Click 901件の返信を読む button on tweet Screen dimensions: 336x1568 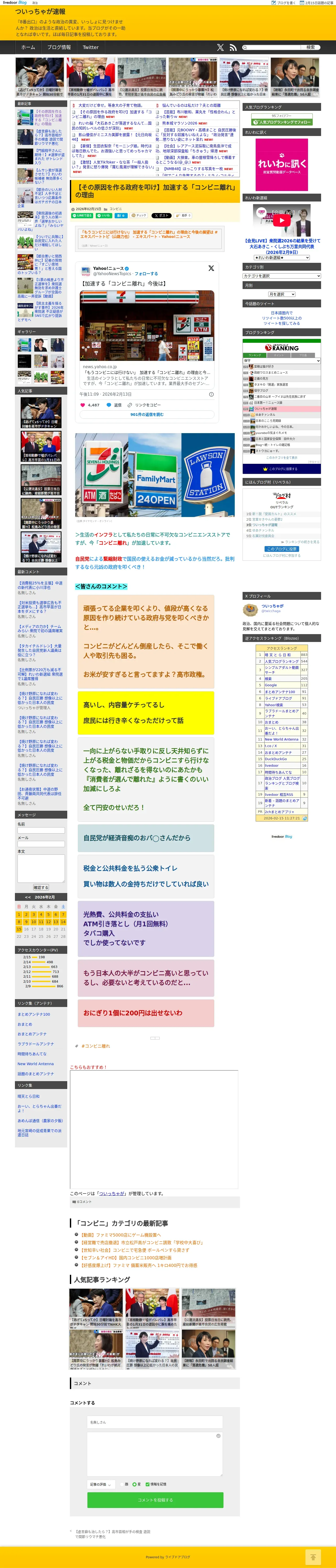click(147, 415)
